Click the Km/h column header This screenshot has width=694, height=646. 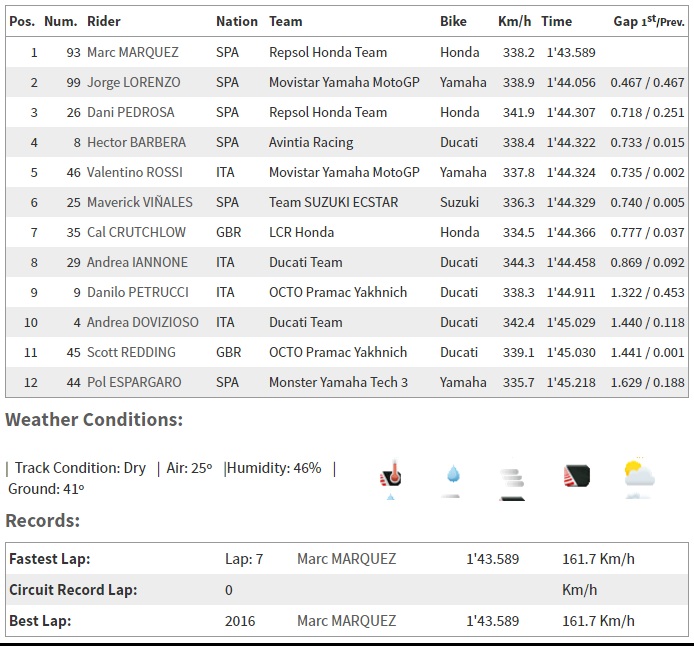click(x=514, y=21)
